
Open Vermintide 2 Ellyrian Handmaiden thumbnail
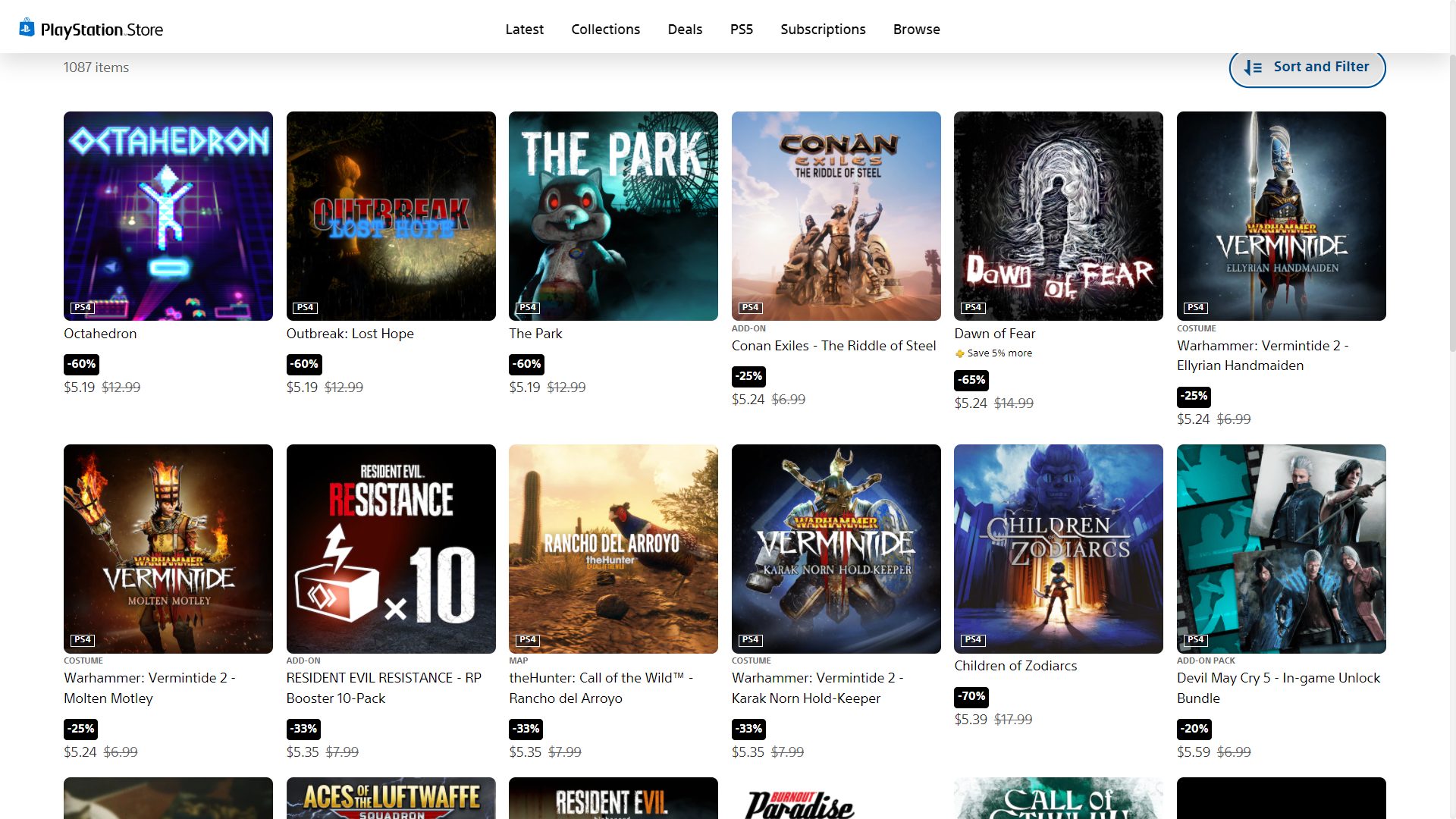1281,215
